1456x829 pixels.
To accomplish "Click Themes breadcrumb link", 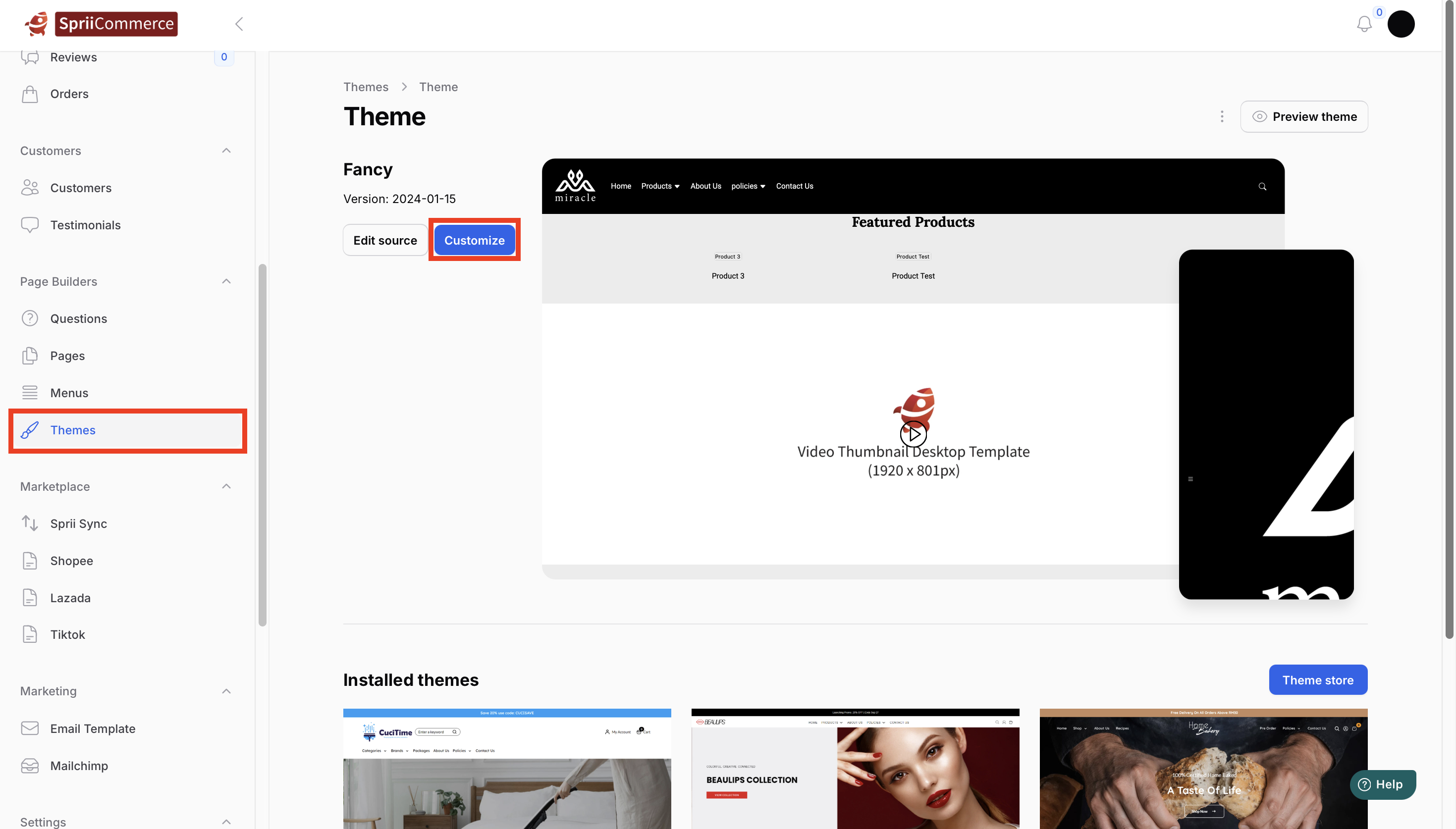I will [x=366, y=87].
